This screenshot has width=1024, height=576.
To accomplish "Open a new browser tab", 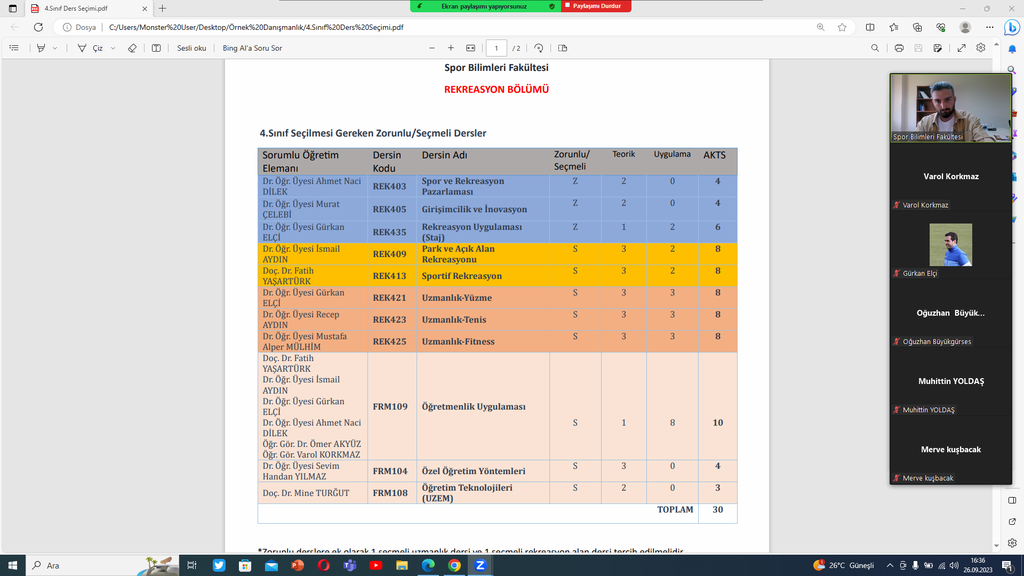I will tap(163, 8).
